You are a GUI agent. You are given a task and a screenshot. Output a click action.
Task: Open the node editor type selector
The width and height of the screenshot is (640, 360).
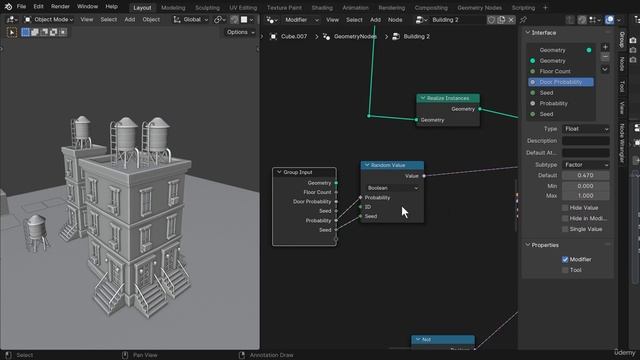click(272, 20)
